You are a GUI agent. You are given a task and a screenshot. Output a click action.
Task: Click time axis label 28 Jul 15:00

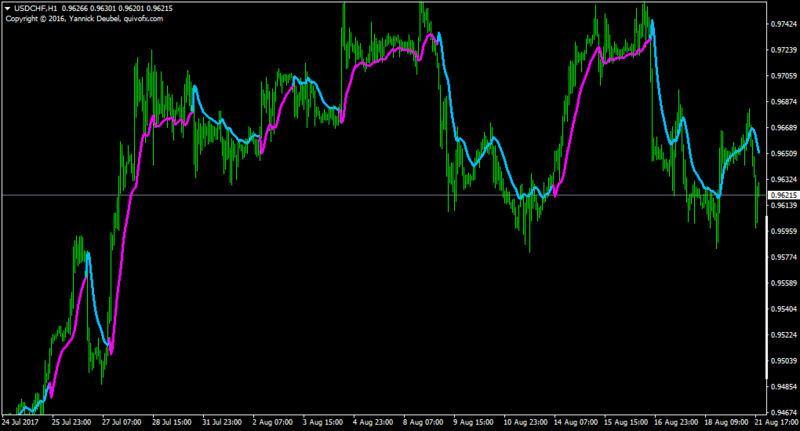coord(171,422)
